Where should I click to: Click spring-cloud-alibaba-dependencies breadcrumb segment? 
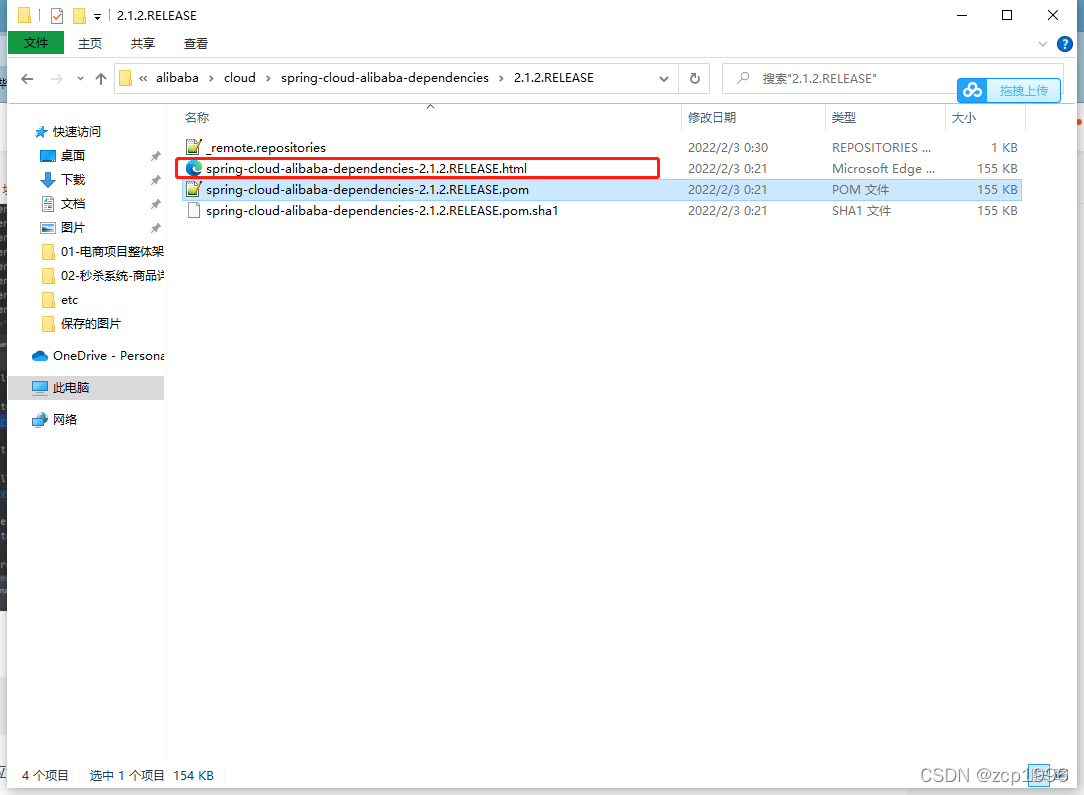tap(384, 78)
